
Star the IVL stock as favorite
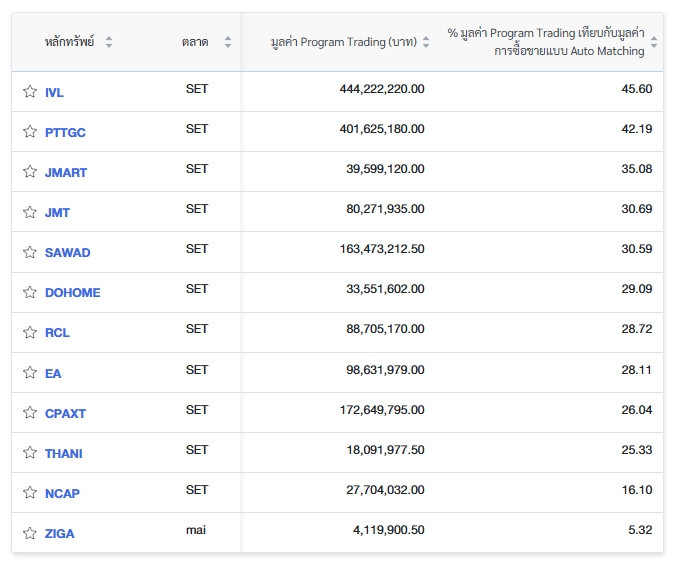(x=30, y=92)
